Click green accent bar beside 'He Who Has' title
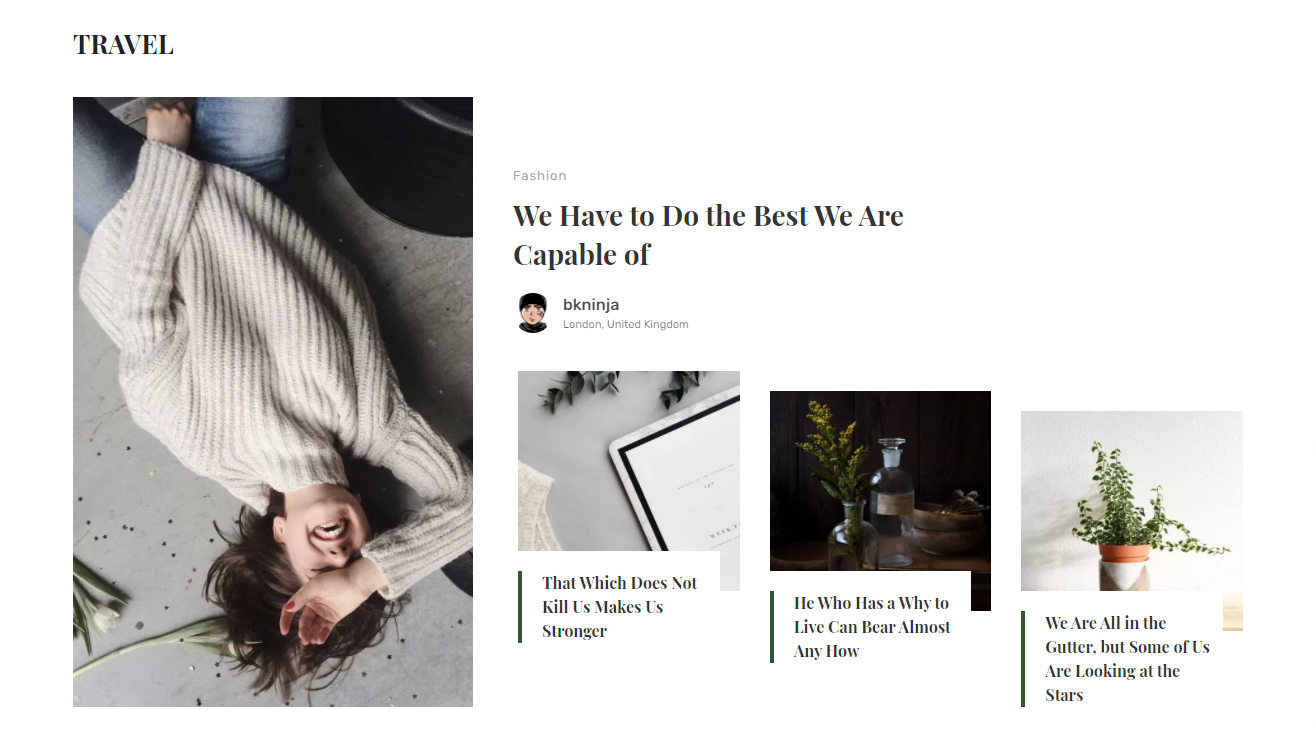This screenshot has width=1316, height=746. click(x=772, y=627)
